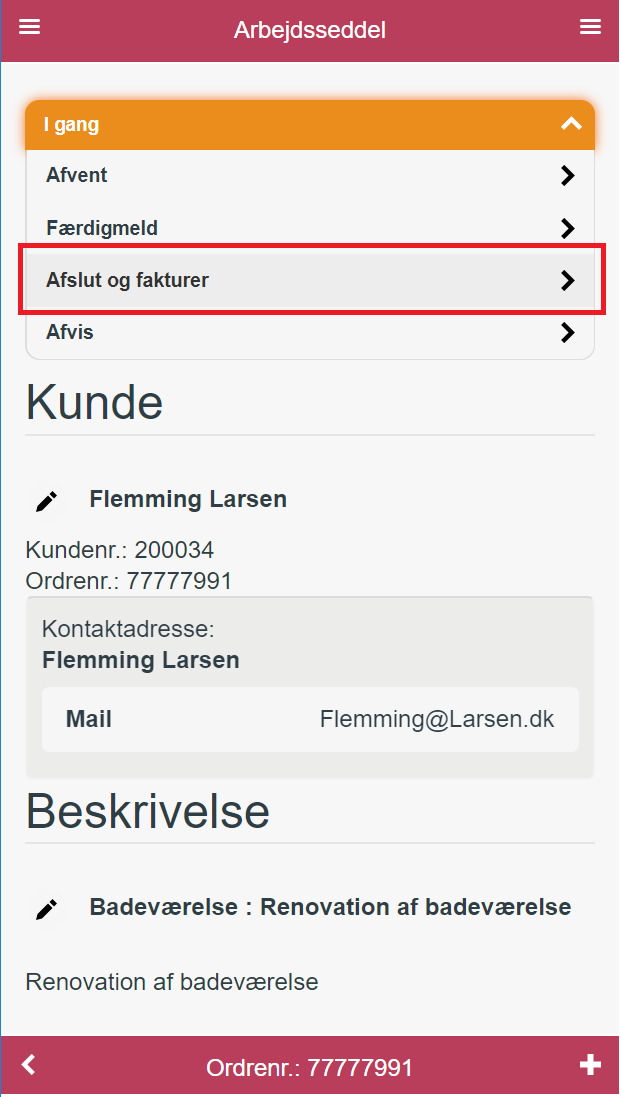Collapse the I gang status panel
This screenshot has width=621, height=1097.
[x=310, y=125]
